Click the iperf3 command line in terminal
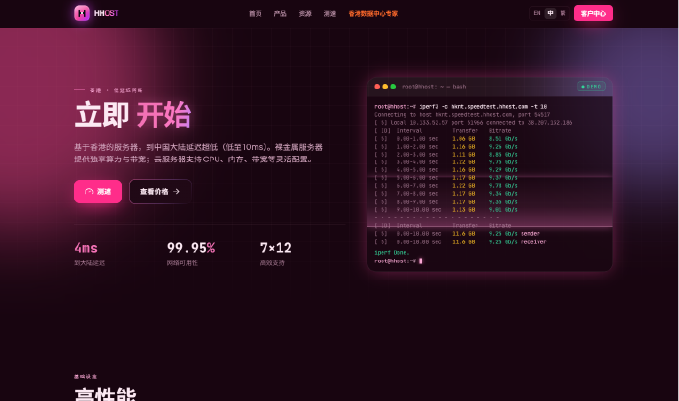The height and width of the screenshot is (401, 679). pyautogui.click(x=461, y=107)
